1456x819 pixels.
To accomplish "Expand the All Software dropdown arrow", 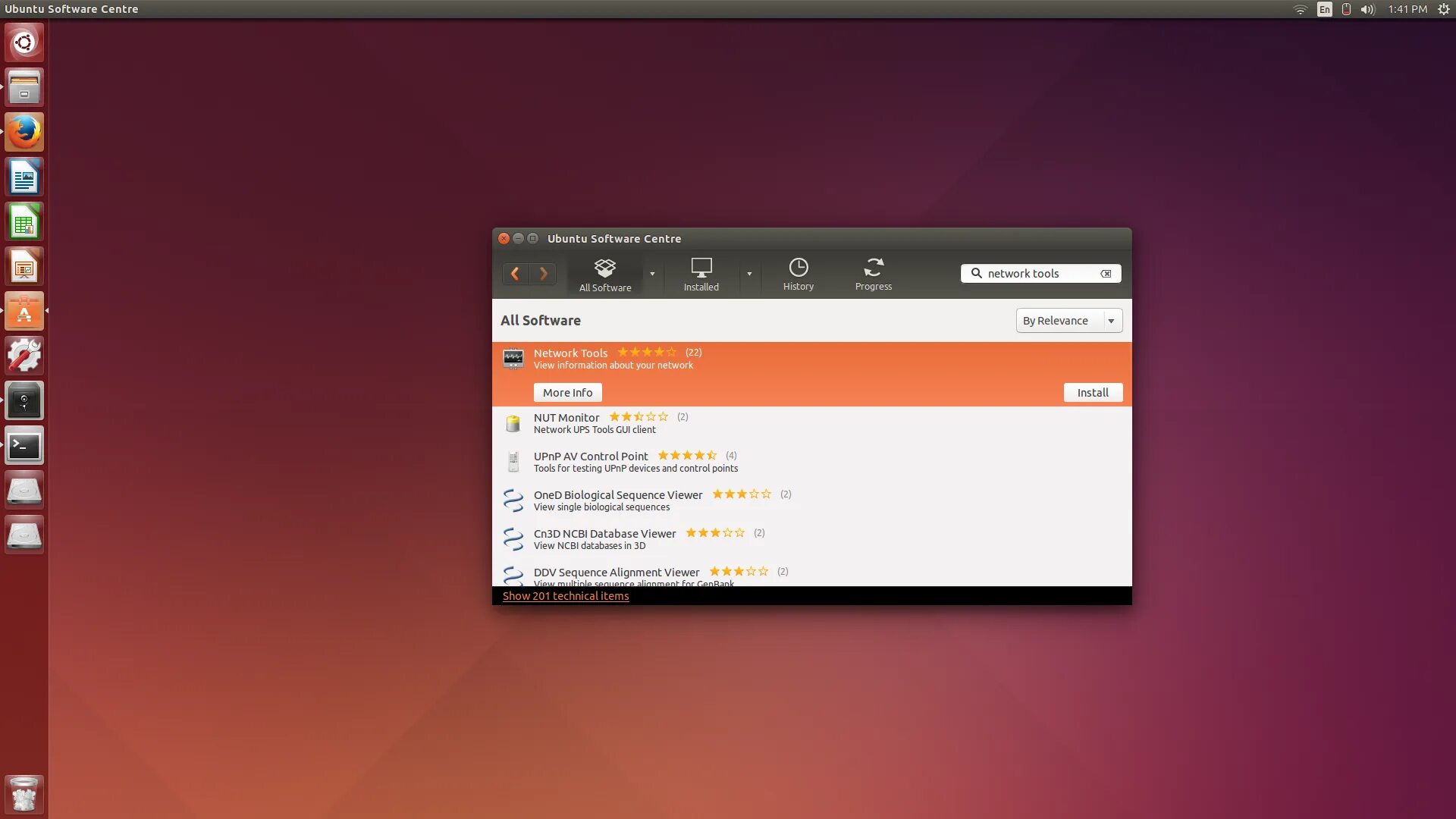I will click(x=652, y=275).
